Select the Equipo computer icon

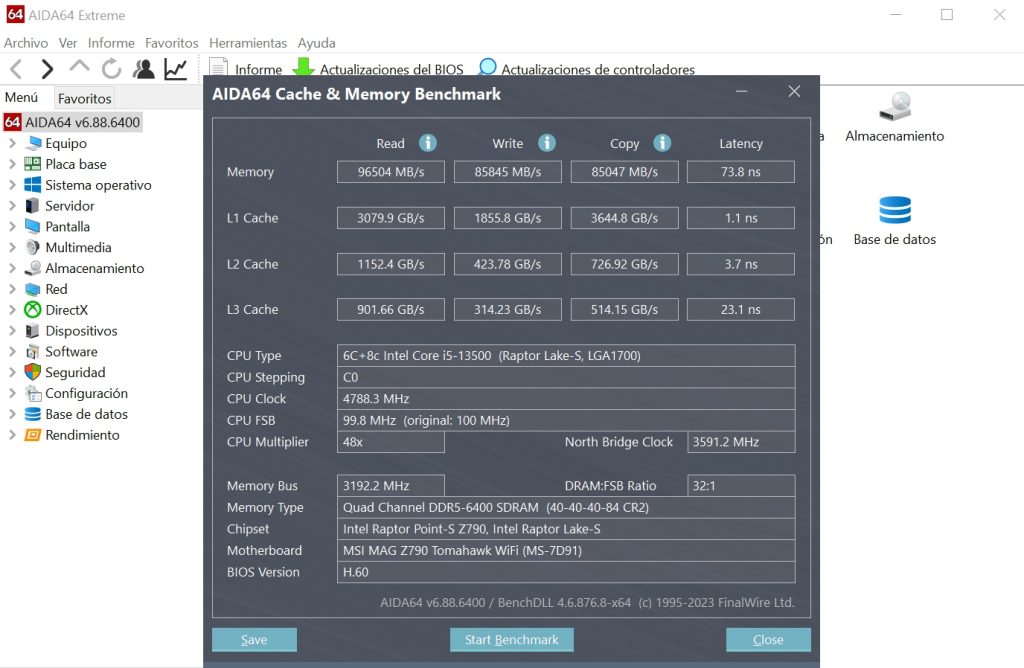(x=33, y=143)
